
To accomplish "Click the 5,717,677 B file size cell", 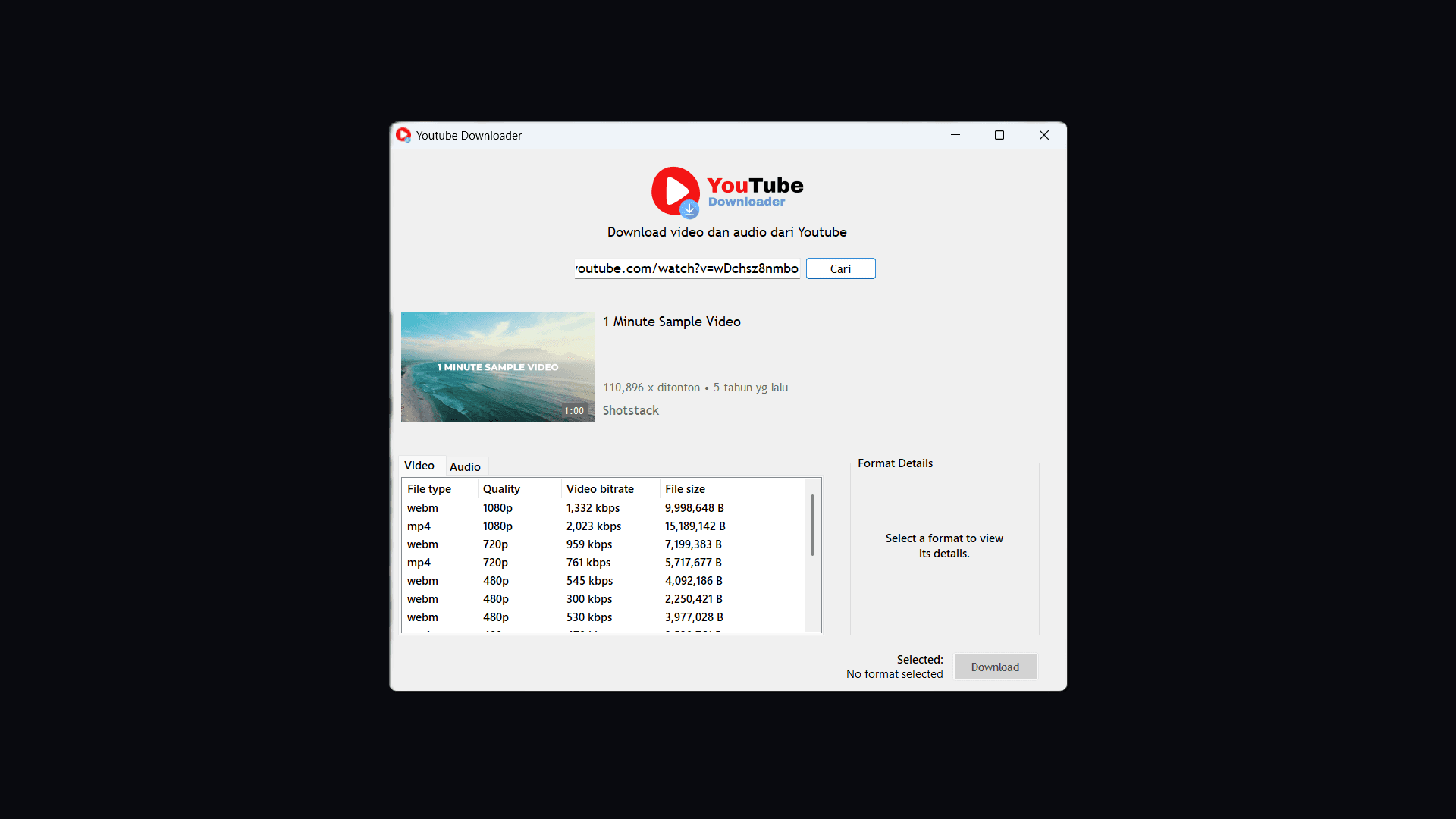I will (693, 563).
